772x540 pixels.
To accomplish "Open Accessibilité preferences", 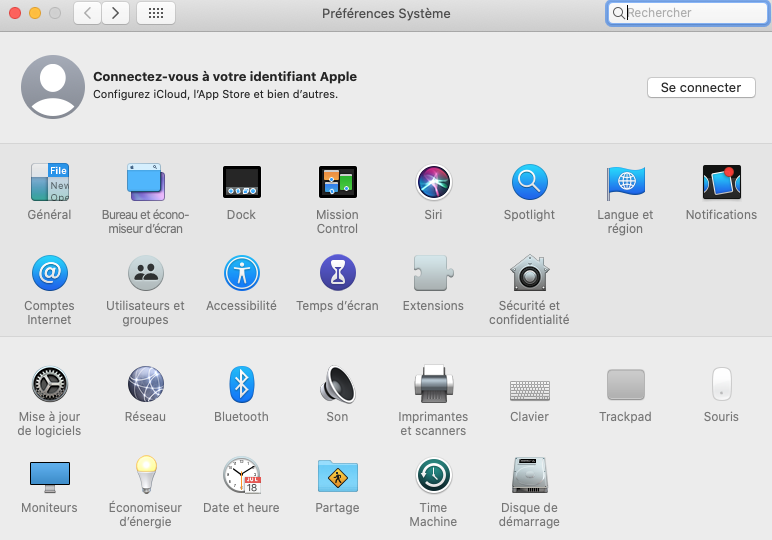I will pos(242,273).
